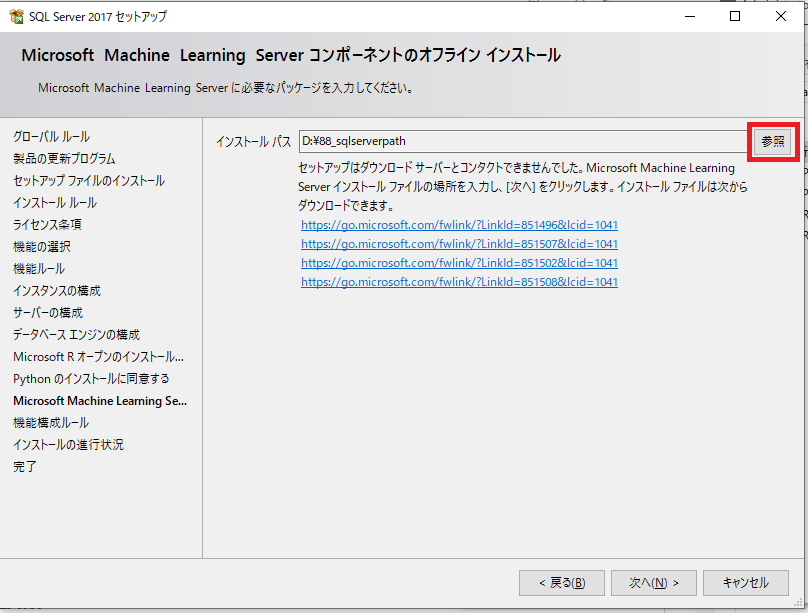Image resolution: width=808 pixels, height=613 pixels.
Task: Maximize the setup window
Action: tap(735, 16)
